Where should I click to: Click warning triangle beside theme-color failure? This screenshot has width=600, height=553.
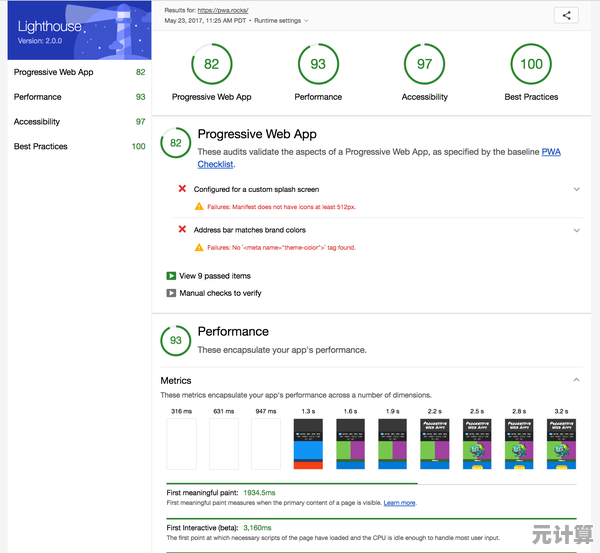[x=199, y=247]
